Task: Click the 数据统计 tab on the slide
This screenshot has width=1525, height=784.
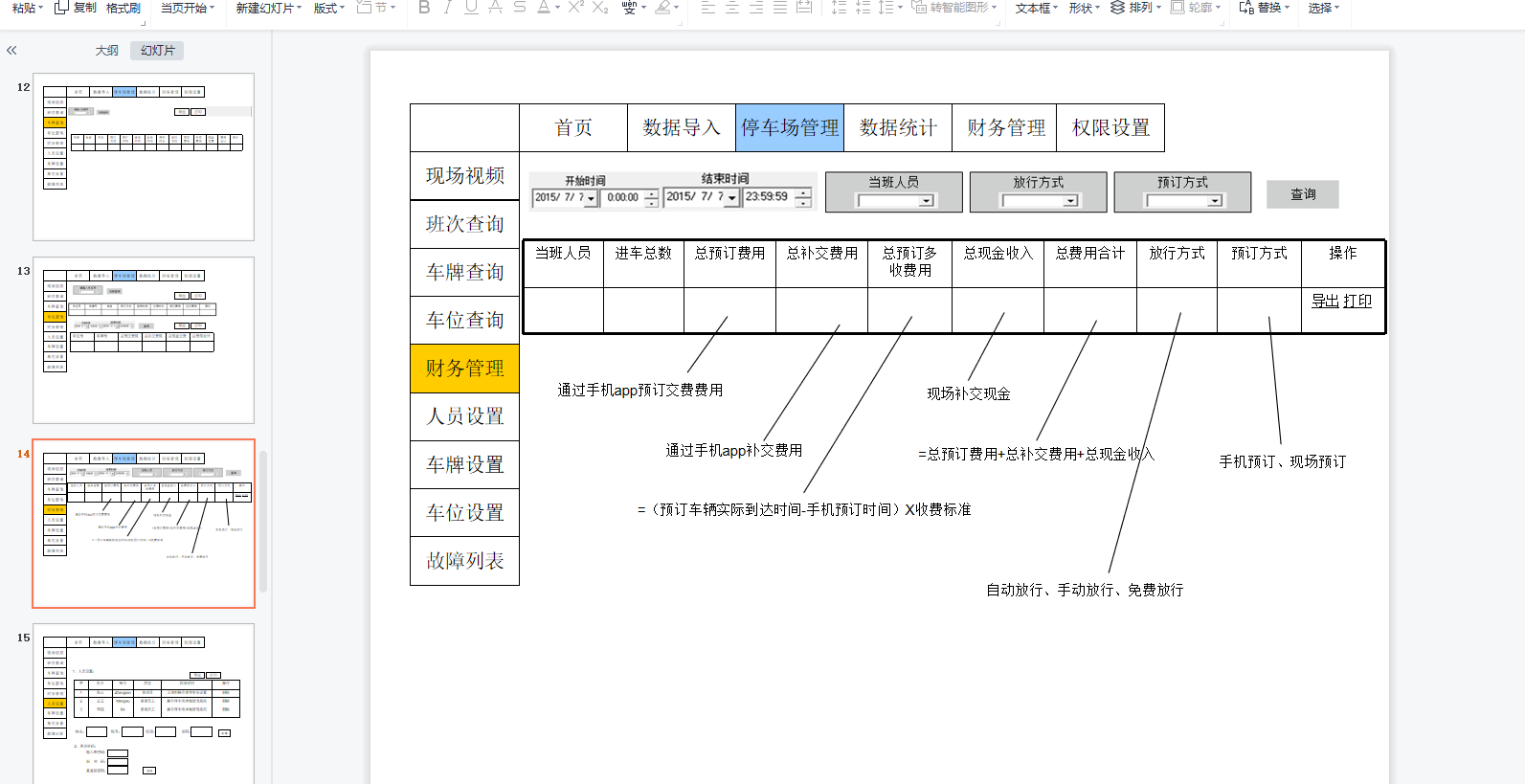Action: click(x=898, y=127)
